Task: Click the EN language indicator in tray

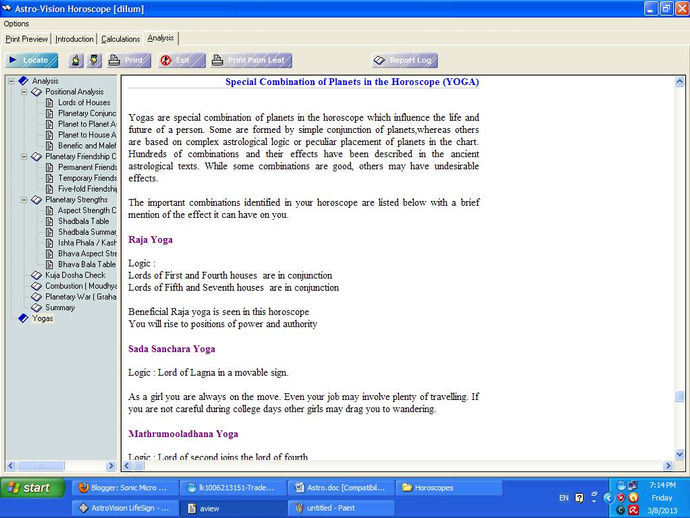Action: coord(564,498)
